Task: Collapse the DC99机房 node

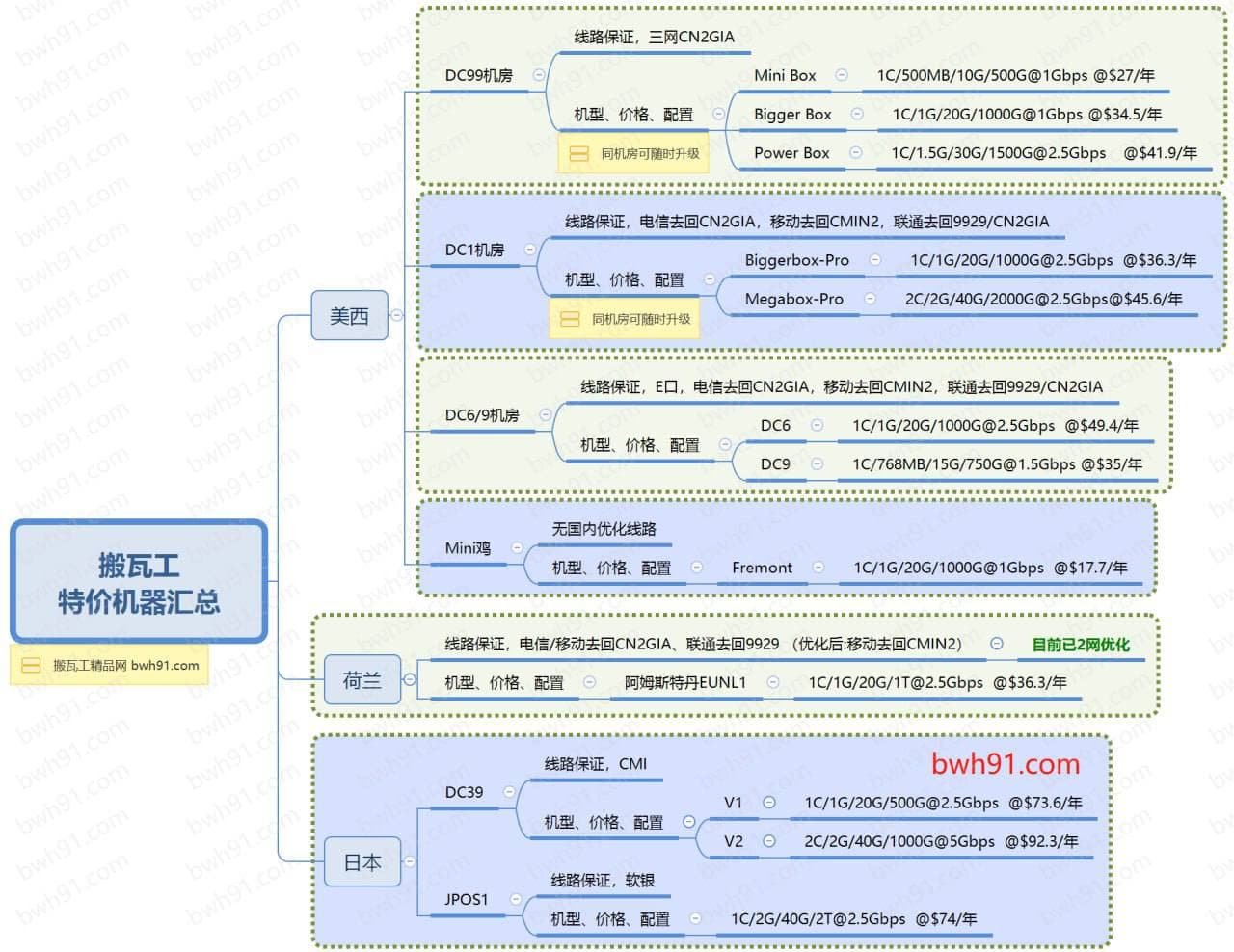Action: (x=539, y=75)
